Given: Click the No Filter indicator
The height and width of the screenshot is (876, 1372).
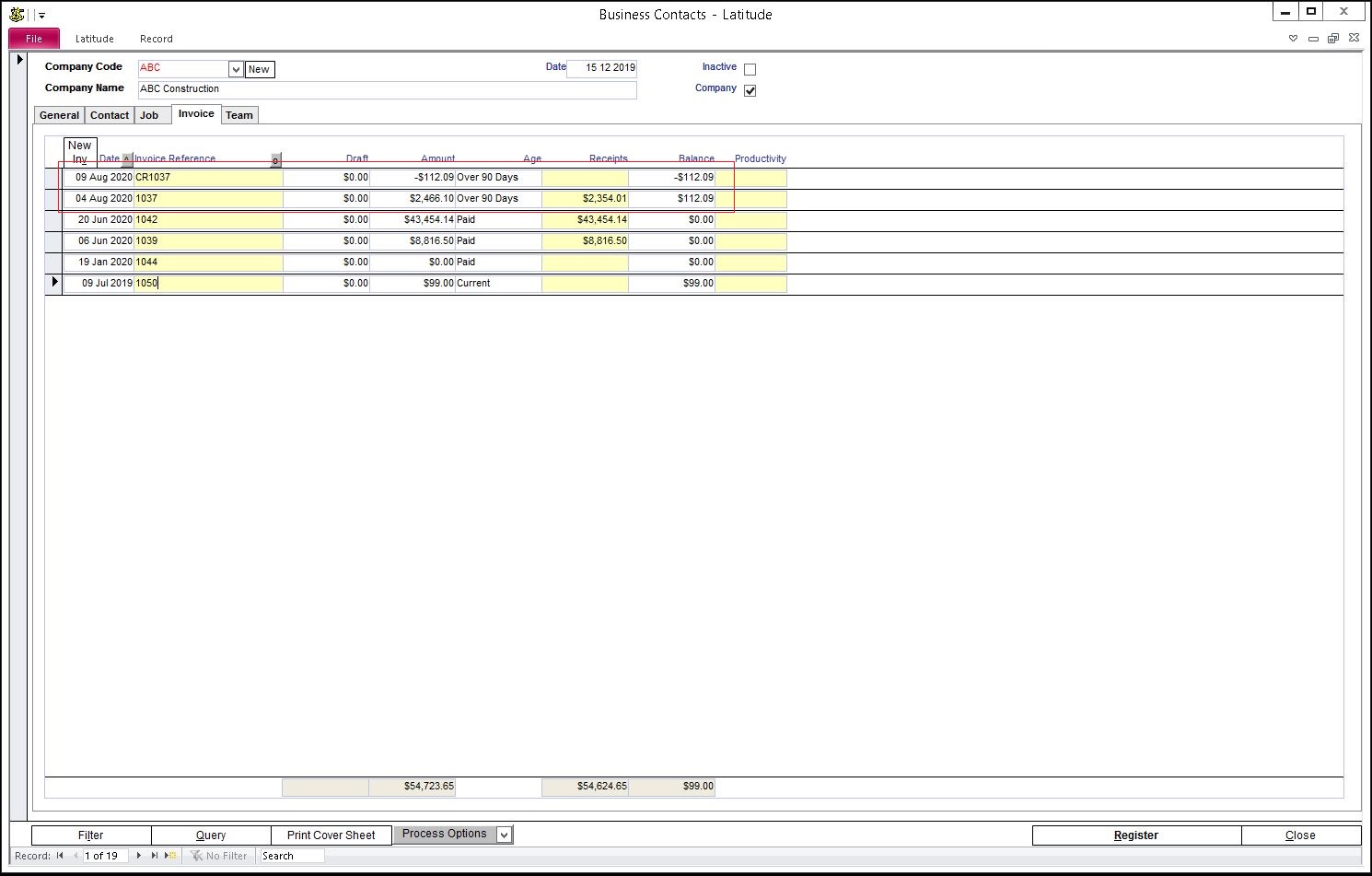Looking at the screenshot, I should coord(219,856).
